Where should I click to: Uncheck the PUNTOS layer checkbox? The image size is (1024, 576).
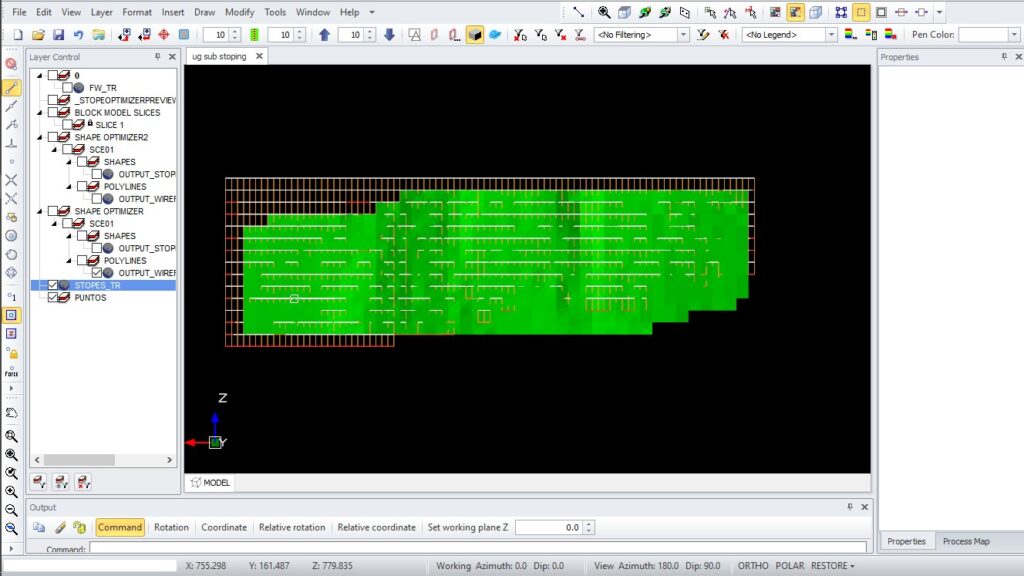pyautogui.click(x=53, y=297)
